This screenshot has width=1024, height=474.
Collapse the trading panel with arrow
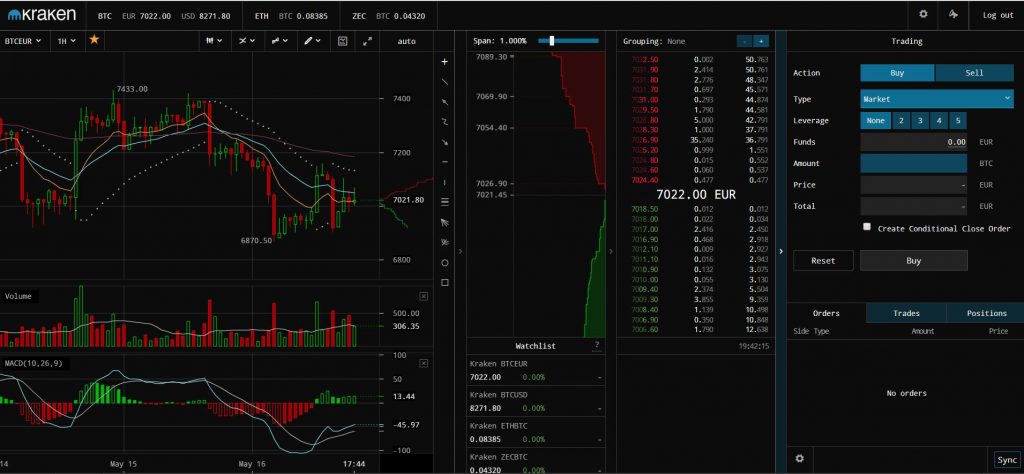point(781,251)
